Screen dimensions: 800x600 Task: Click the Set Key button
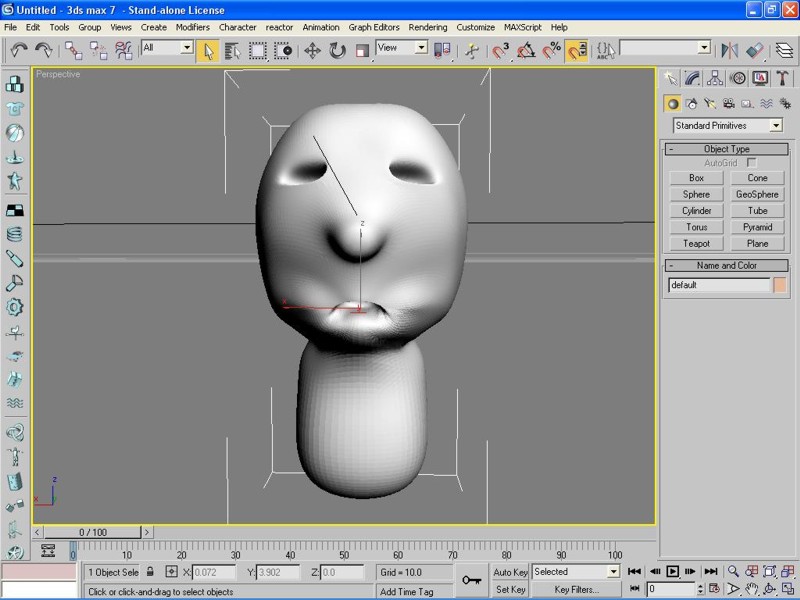click(x=510, y=589)
